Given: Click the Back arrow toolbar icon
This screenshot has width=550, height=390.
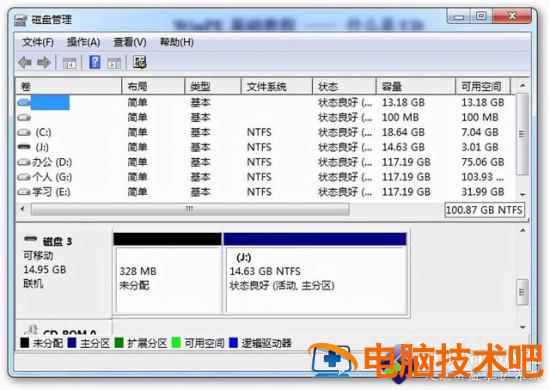Looking at the screenshot, I should point(25,63).
